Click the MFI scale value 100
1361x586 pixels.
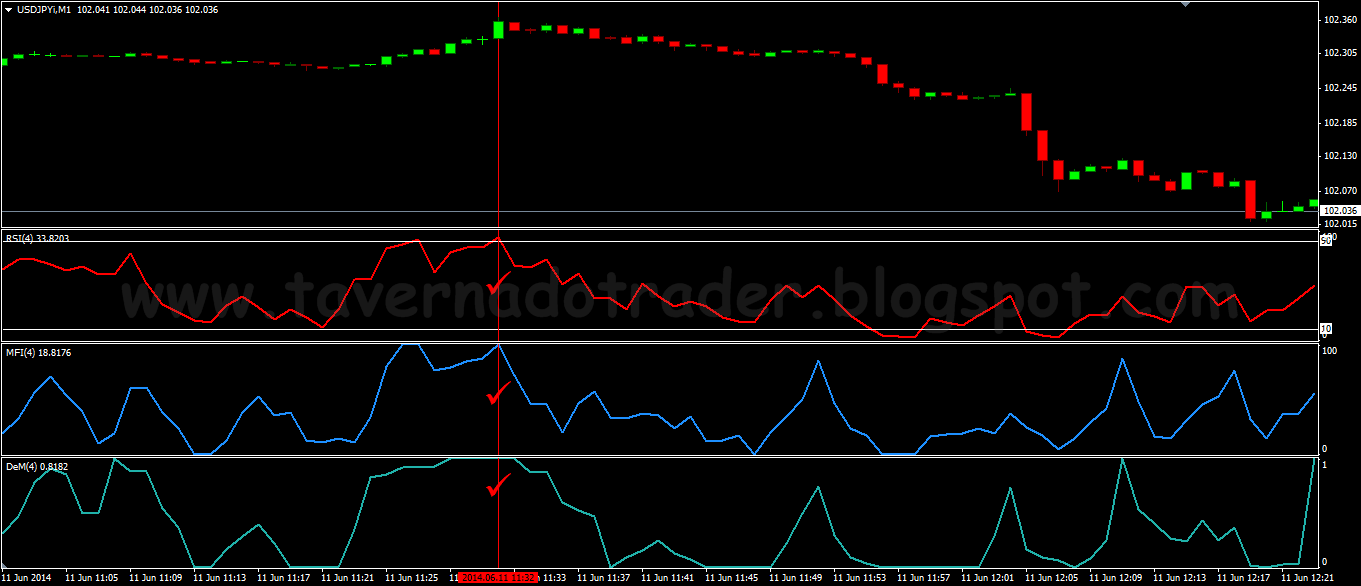tap(1330, 351)
